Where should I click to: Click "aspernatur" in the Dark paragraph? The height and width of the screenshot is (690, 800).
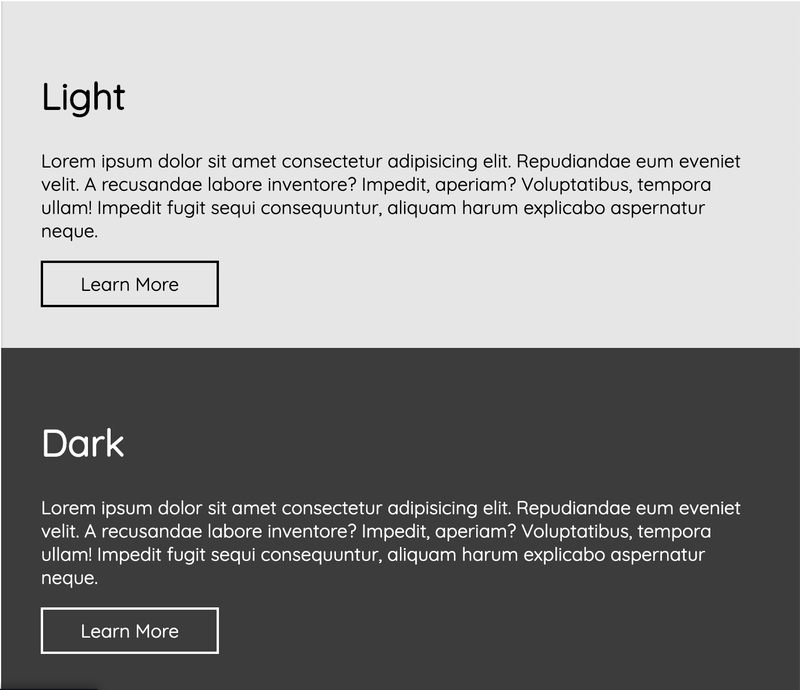click(x=657, y=555)
